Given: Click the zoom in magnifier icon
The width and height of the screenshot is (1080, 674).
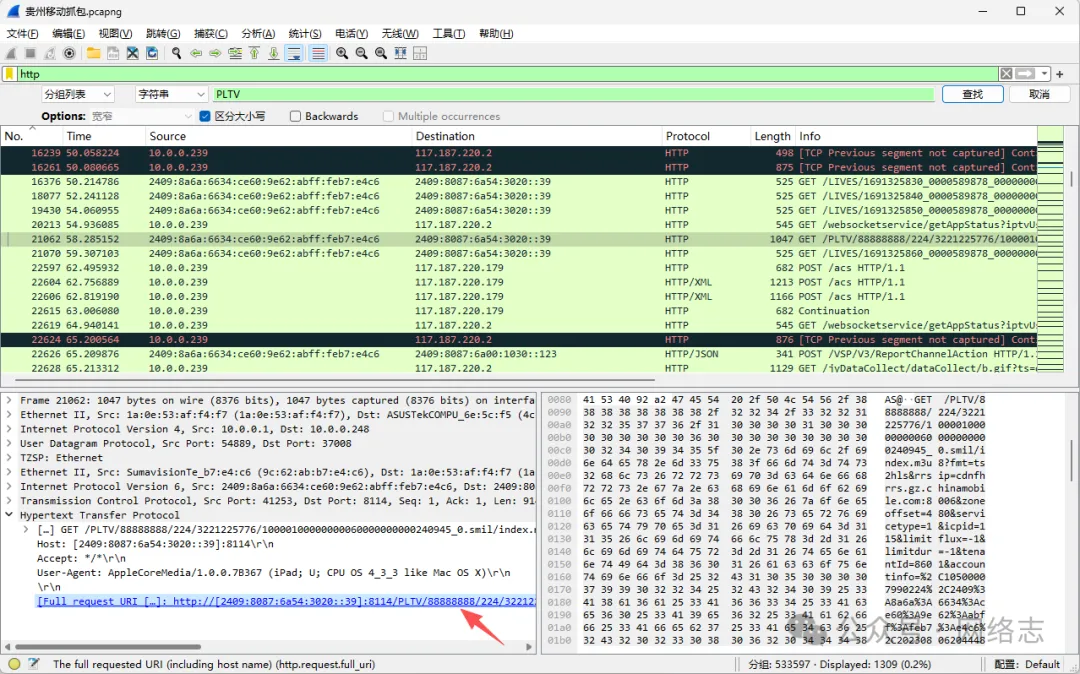Looking at the screenshot, I should pos(342,53).
